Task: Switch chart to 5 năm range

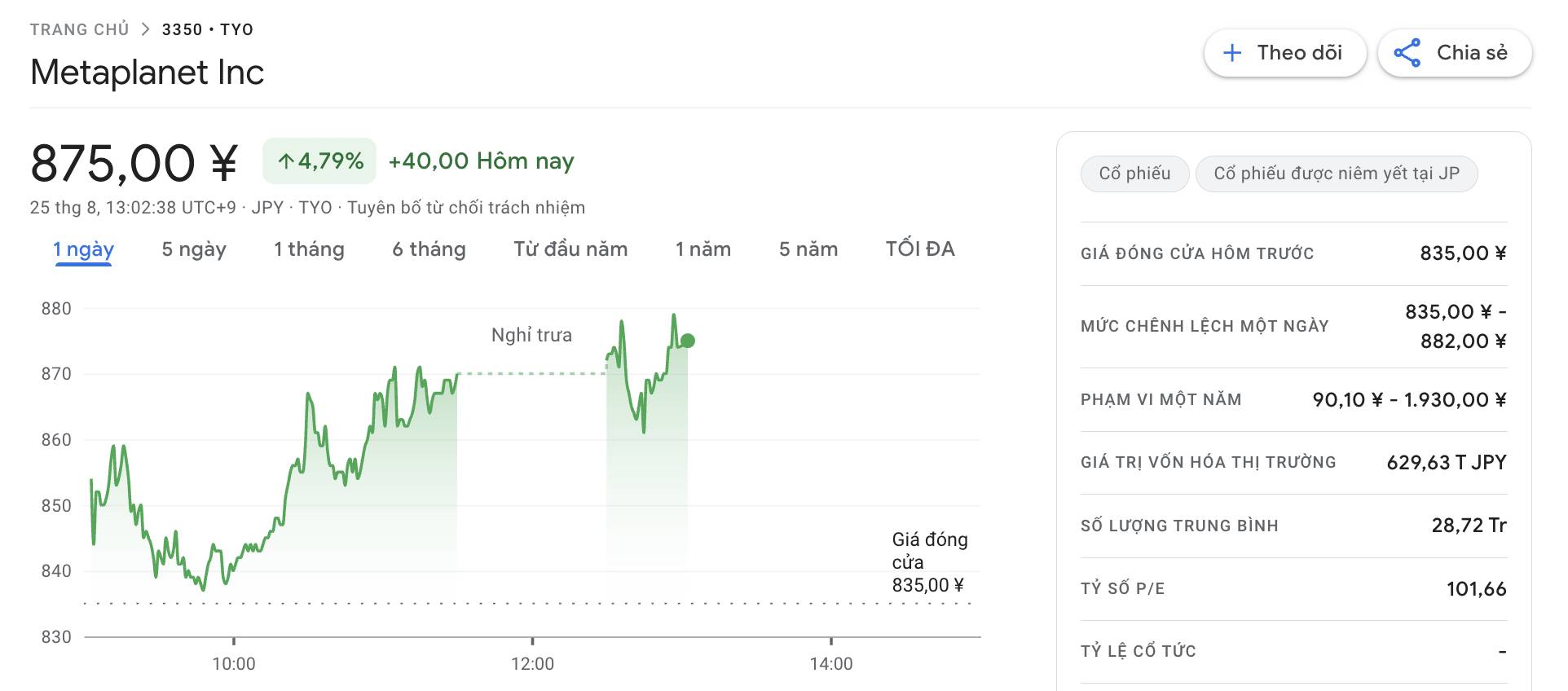Action: [x=808, y=249]
